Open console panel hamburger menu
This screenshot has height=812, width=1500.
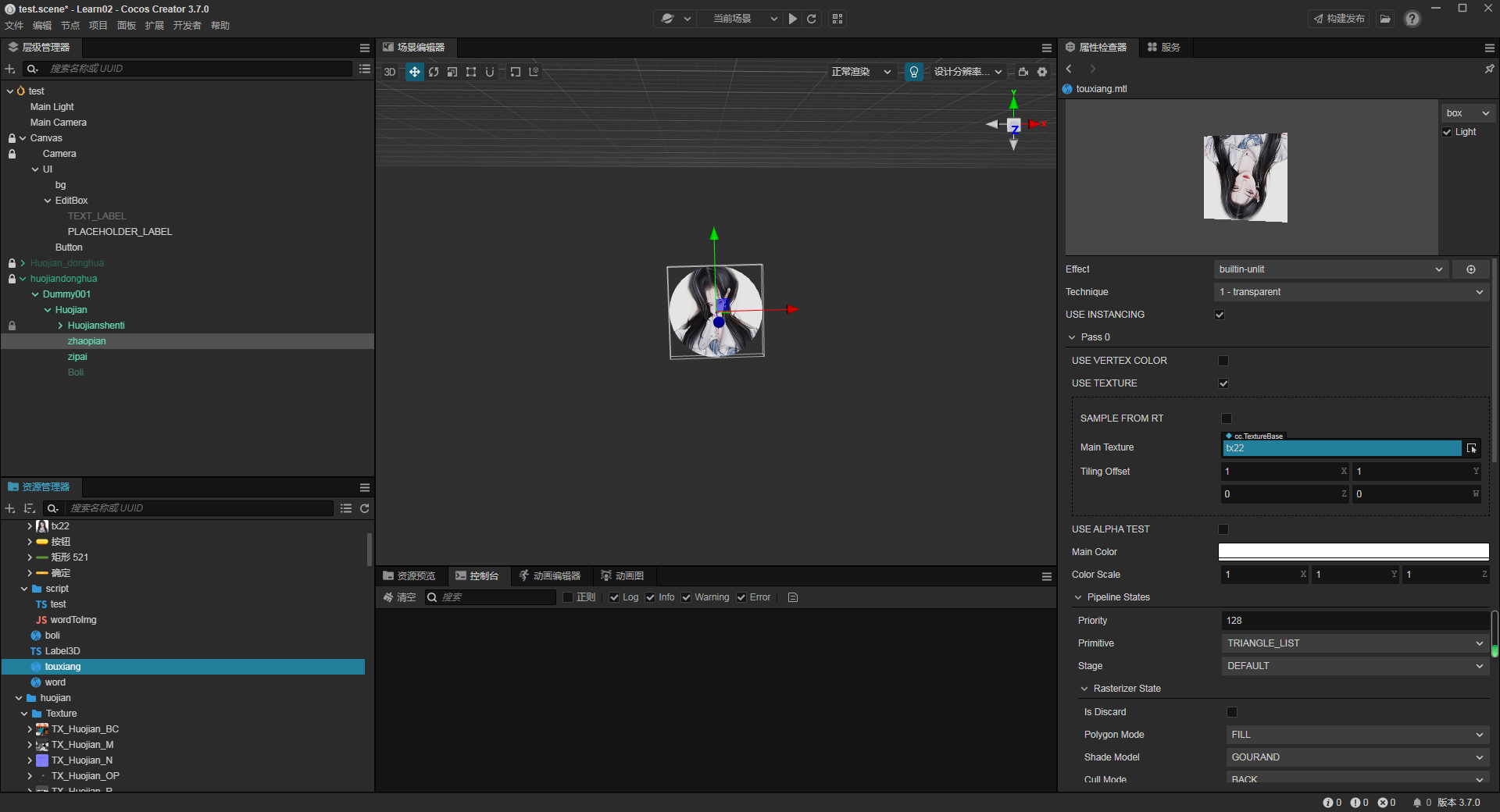pos(1047,576)
